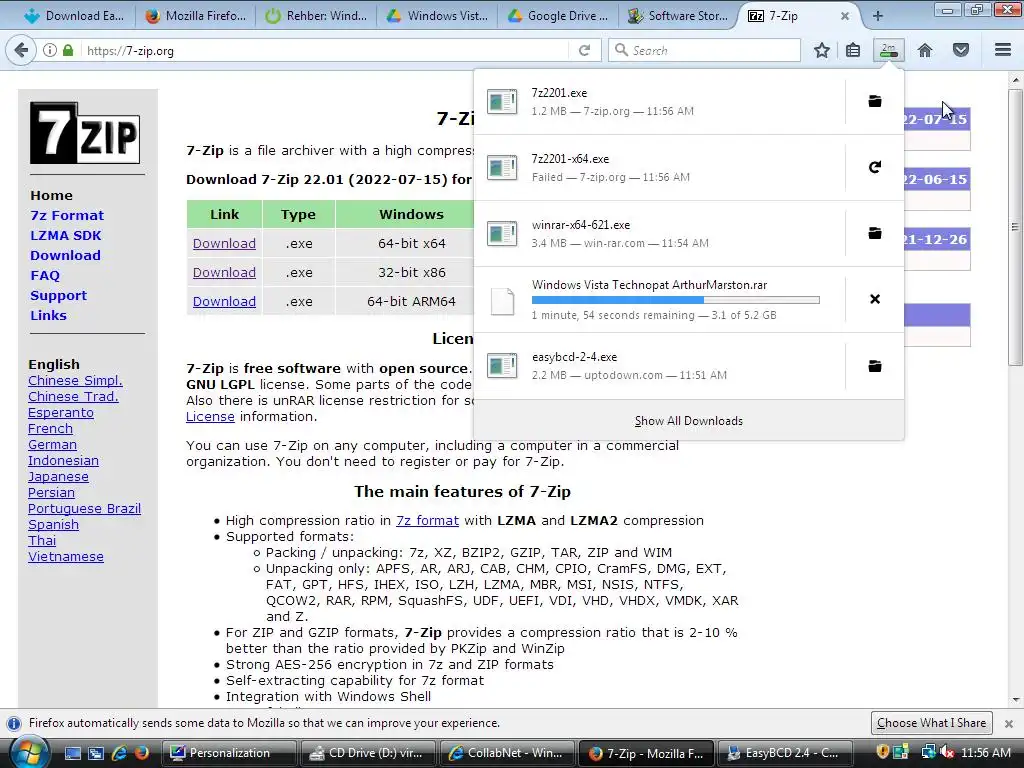Open the Windows Start orb
Image resolution: width=1024 pixels, height=768 pixels.
[x=29, y=753]
